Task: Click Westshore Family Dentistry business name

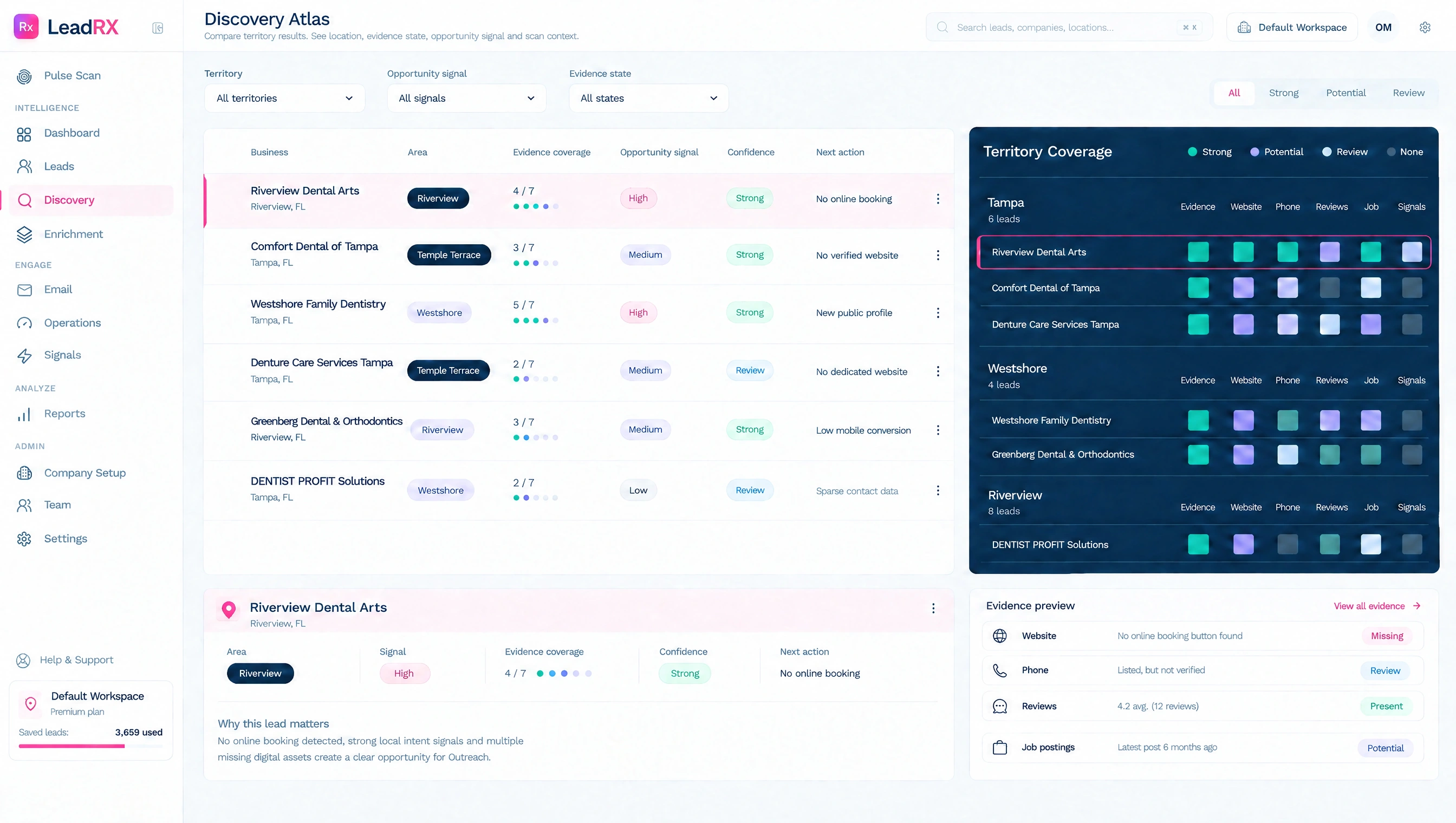Action: (x=318, y=304)
